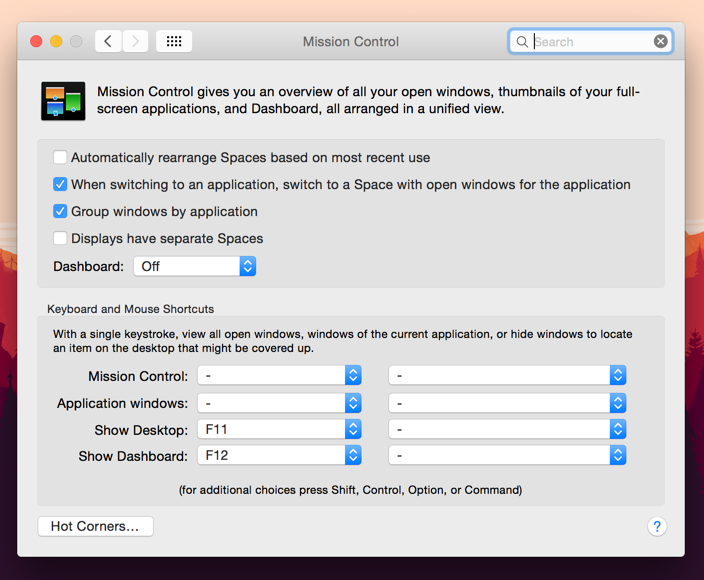Click the Show Desktop: label

point(141,430)
